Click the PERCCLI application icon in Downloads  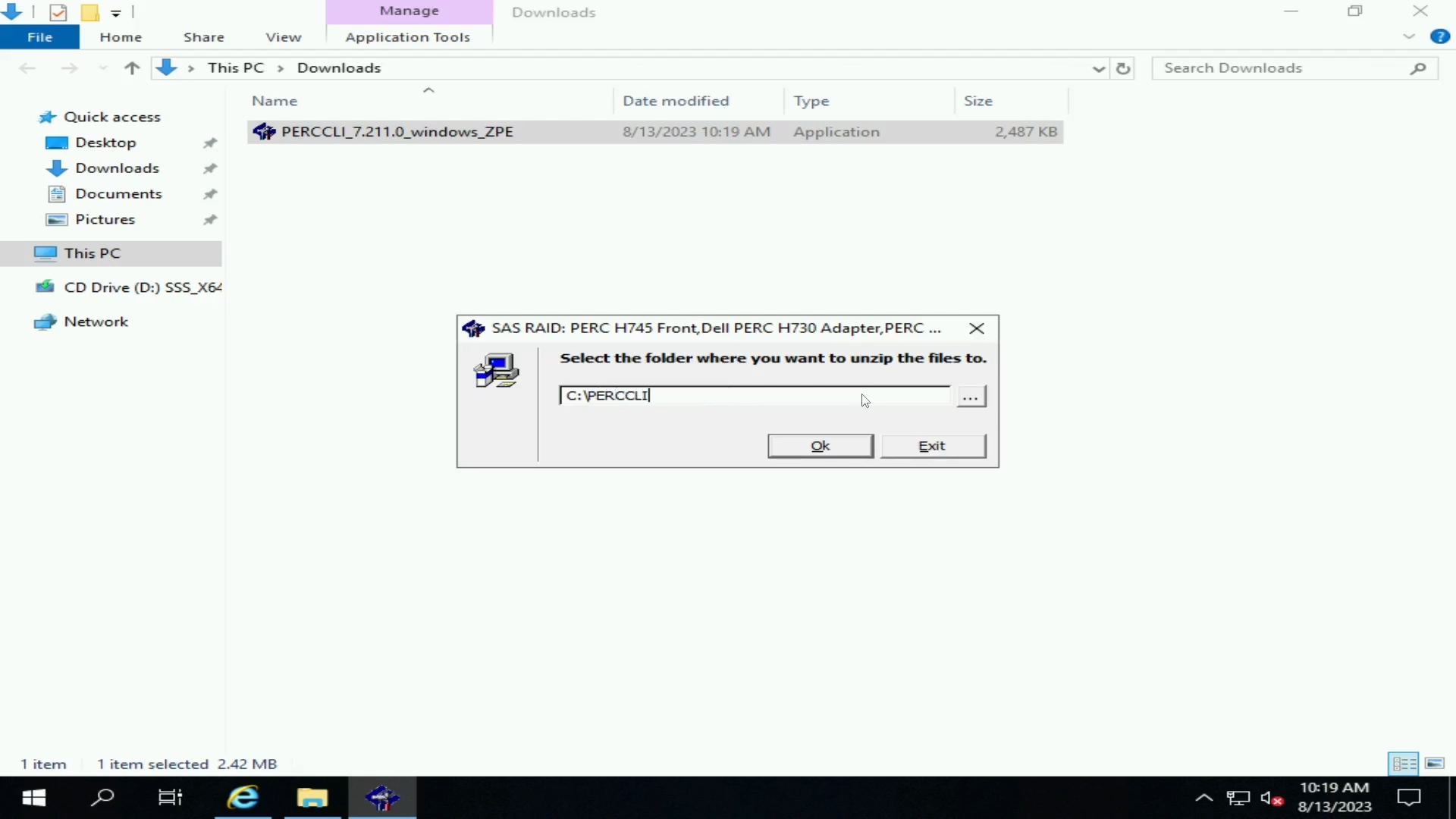point(264,131)
